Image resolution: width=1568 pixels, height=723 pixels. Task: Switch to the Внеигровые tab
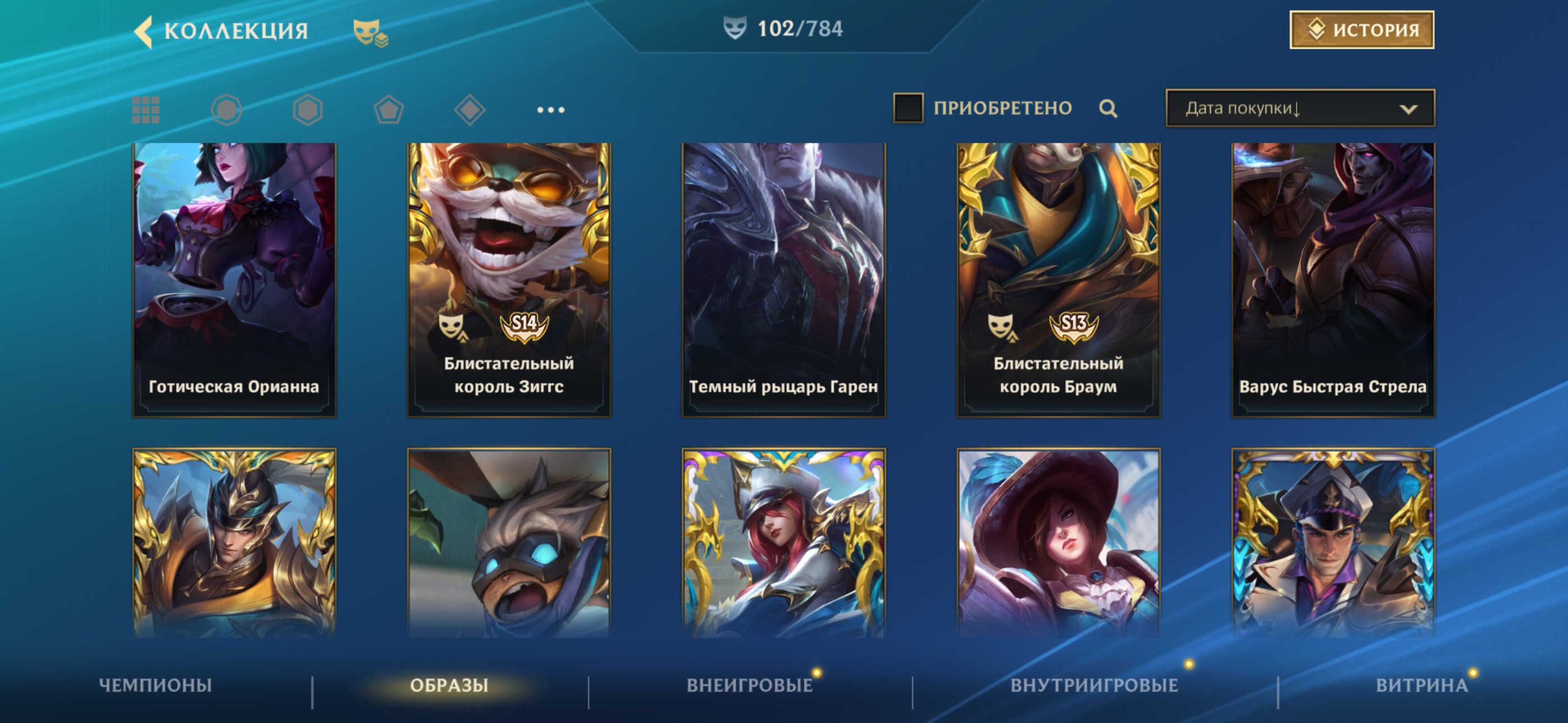tap(750, 685)
